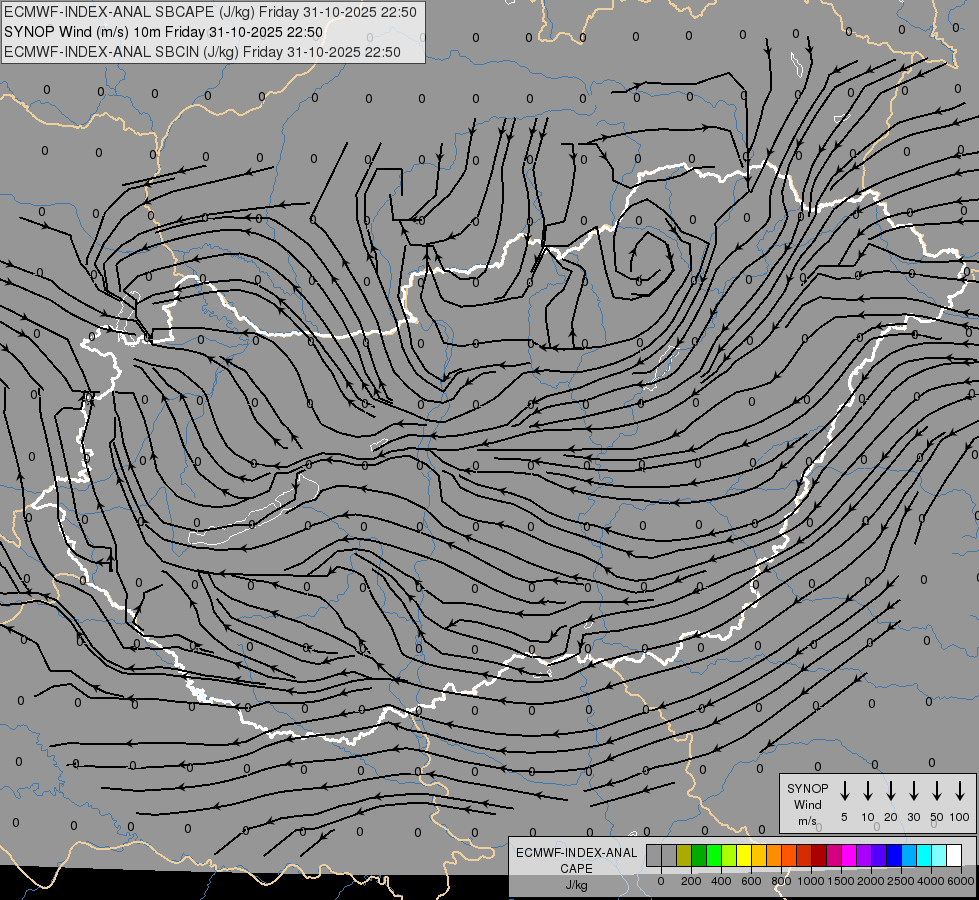Click the CAPE scale value 1000
The image size is (979, 900).
(x=811, y=881)
